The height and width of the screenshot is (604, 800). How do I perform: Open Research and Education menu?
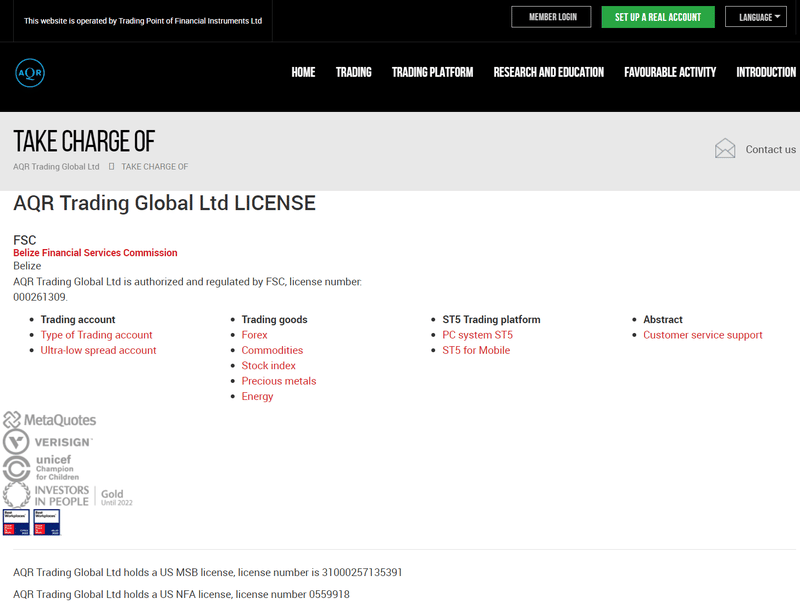[548, 72]
